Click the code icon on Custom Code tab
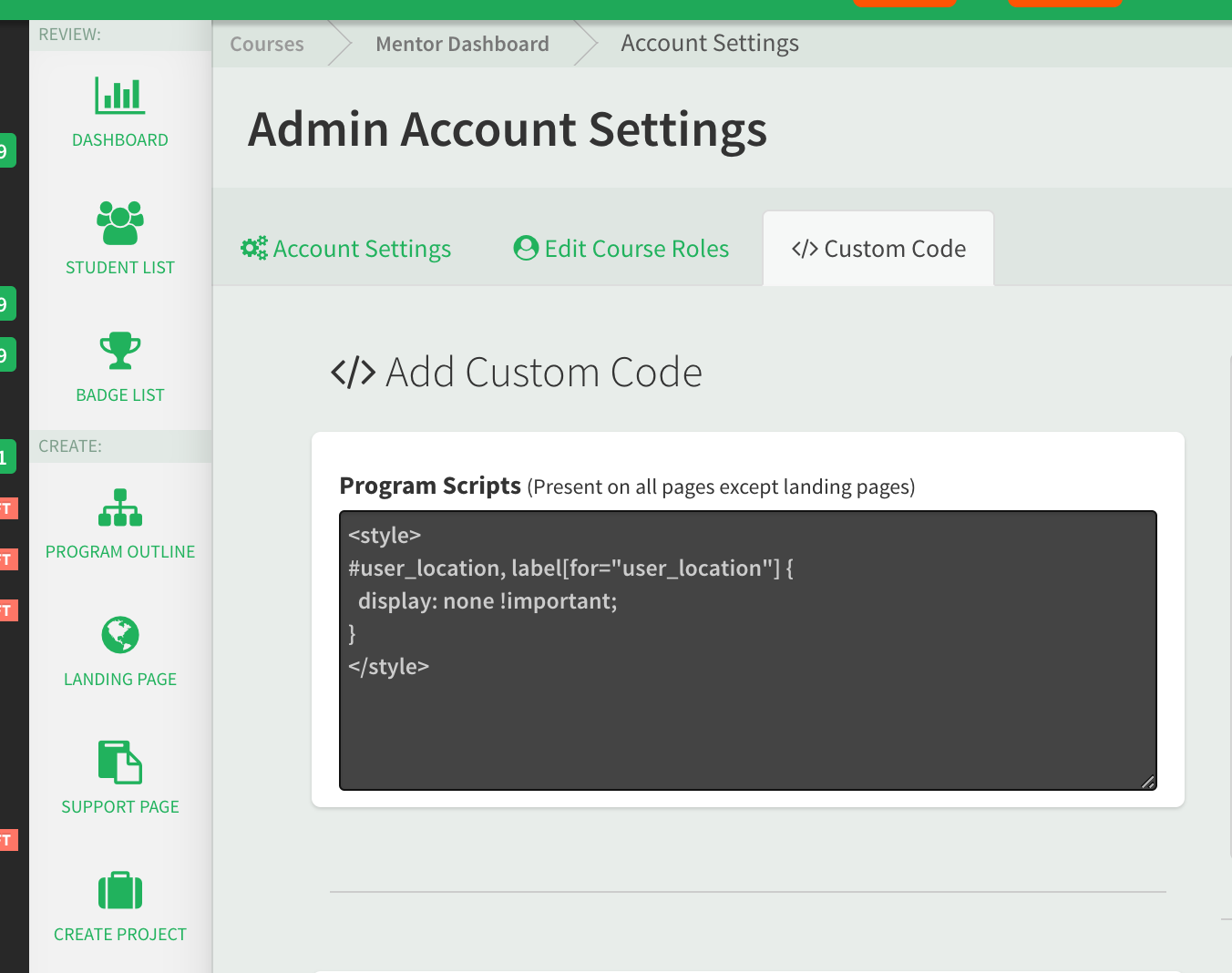Viewport: 1232px width, 973px height. pyautogui.click(x=805, y=249)
